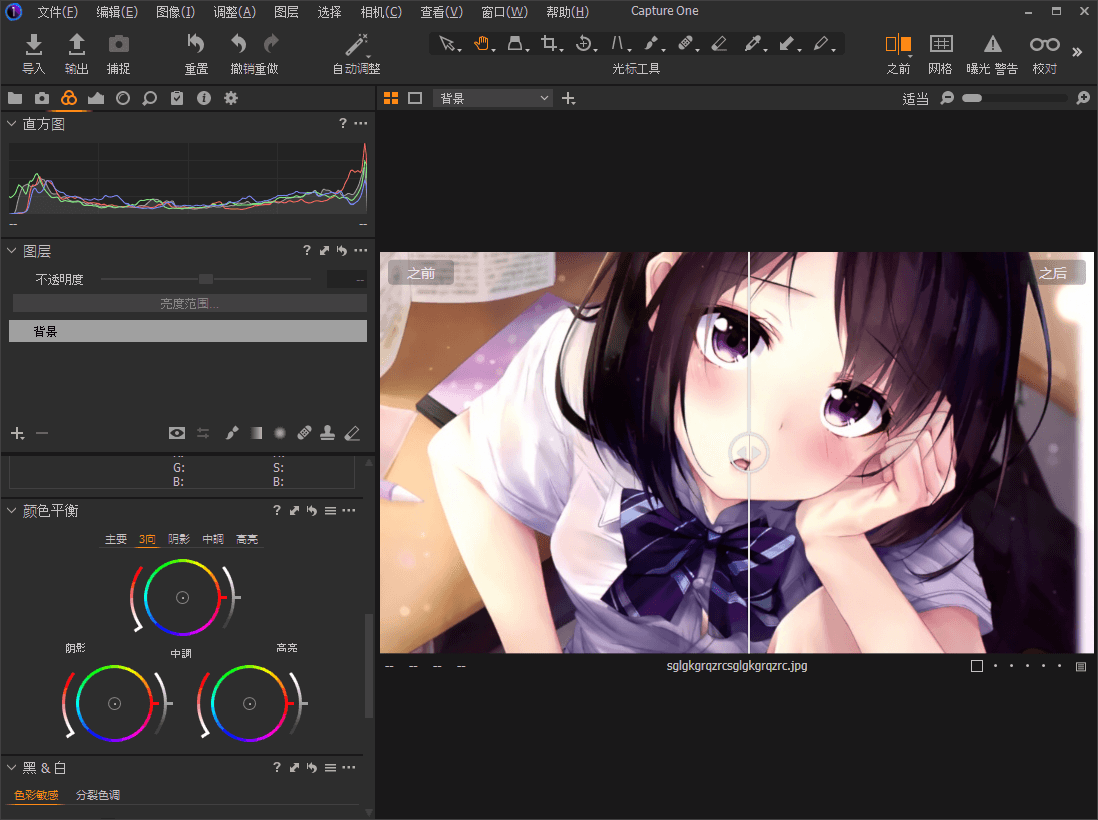Switch to the 阴影 color balance tab
The image size is (1098, 820).
pos(179,538)
